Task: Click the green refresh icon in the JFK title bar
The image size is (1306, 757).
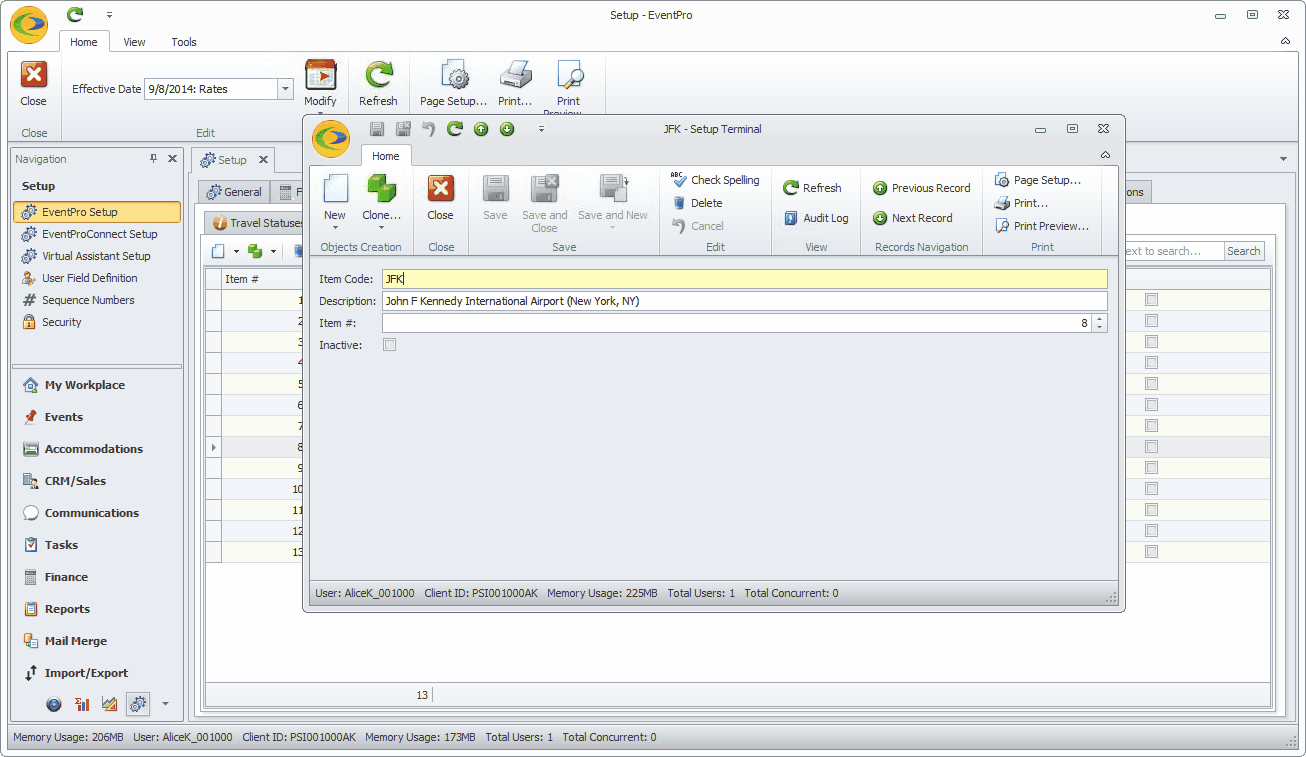Action: 455,129
